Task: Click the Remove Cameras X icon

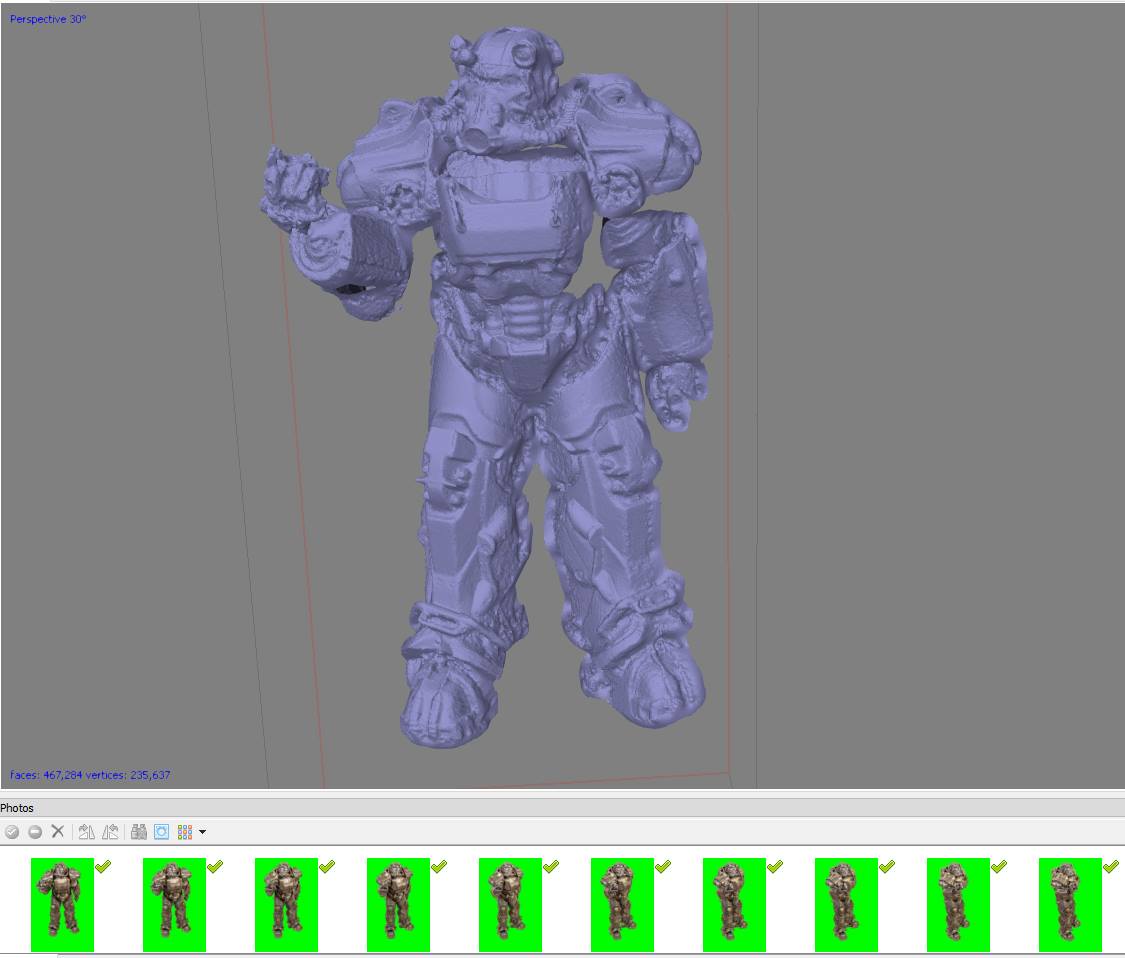Action: [x=58, y=831]
